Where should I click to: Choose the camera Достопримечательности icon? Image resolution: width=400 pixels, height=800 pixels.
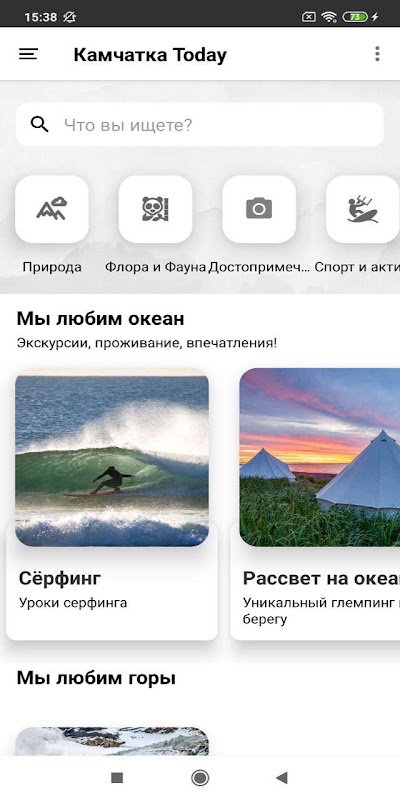tap(259, 209)
